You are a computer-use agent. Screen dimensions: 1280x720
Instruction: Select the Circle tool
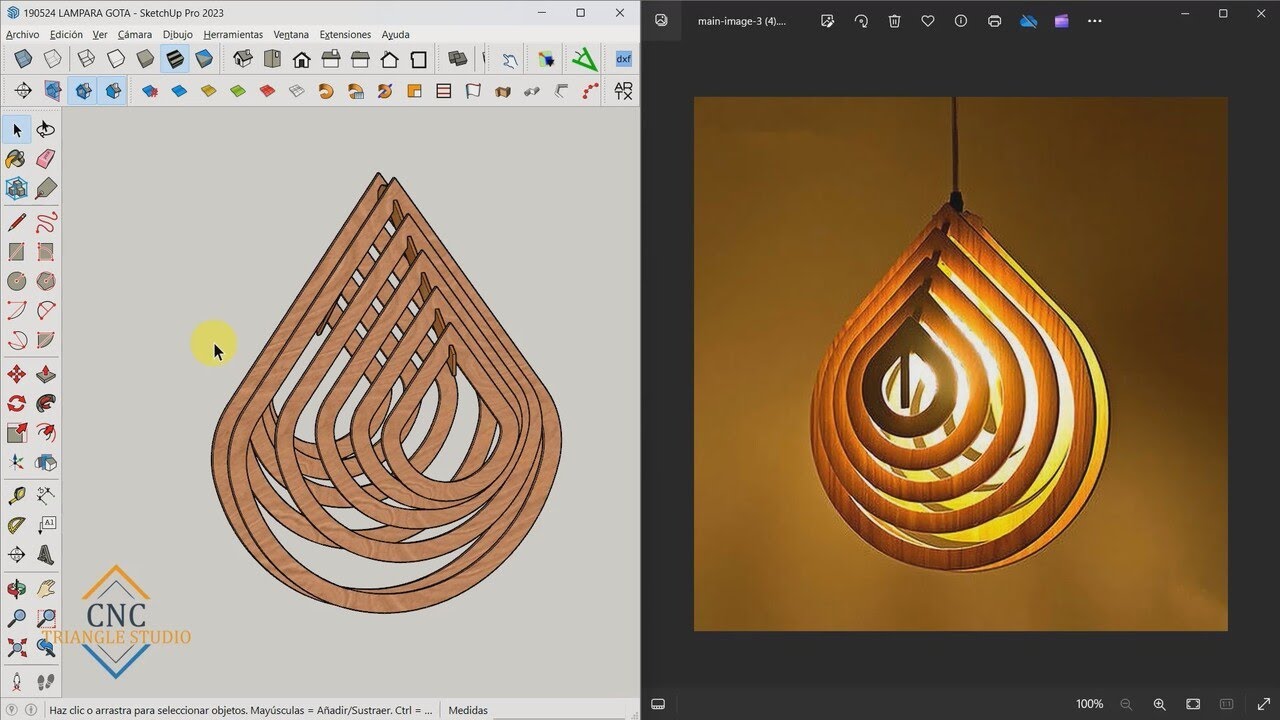pyautogui.click(x=17, y=281)
